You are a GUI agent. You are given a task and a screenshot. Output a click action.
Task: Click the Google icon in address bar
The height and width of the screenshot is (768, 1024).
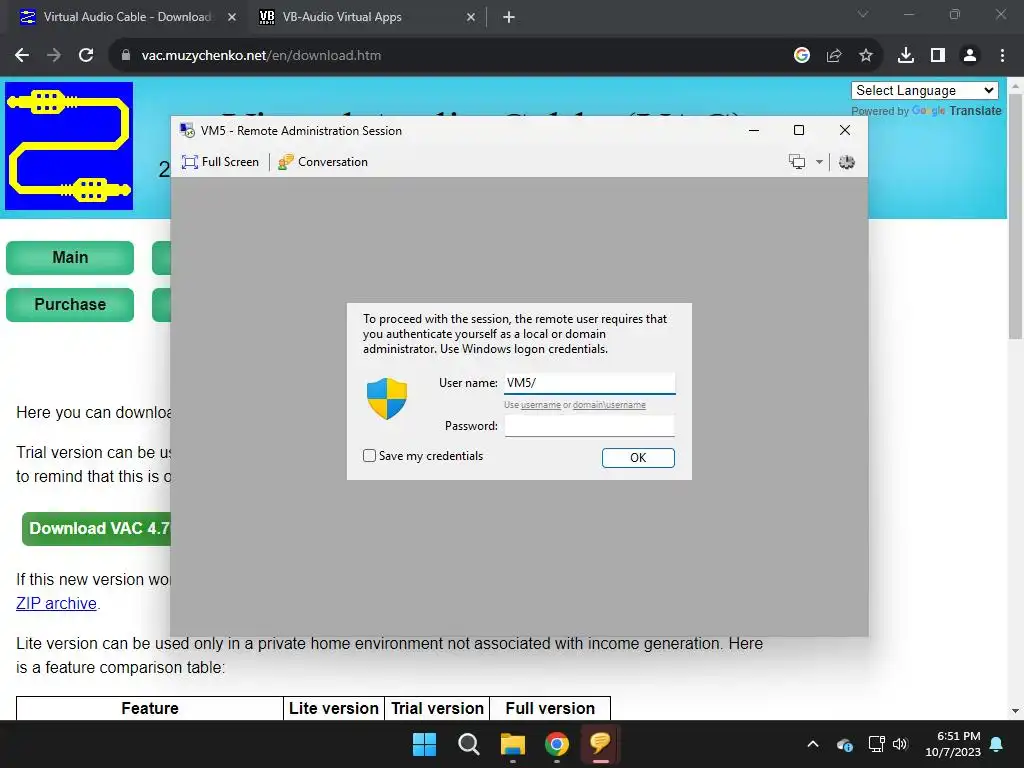point(802,56)
